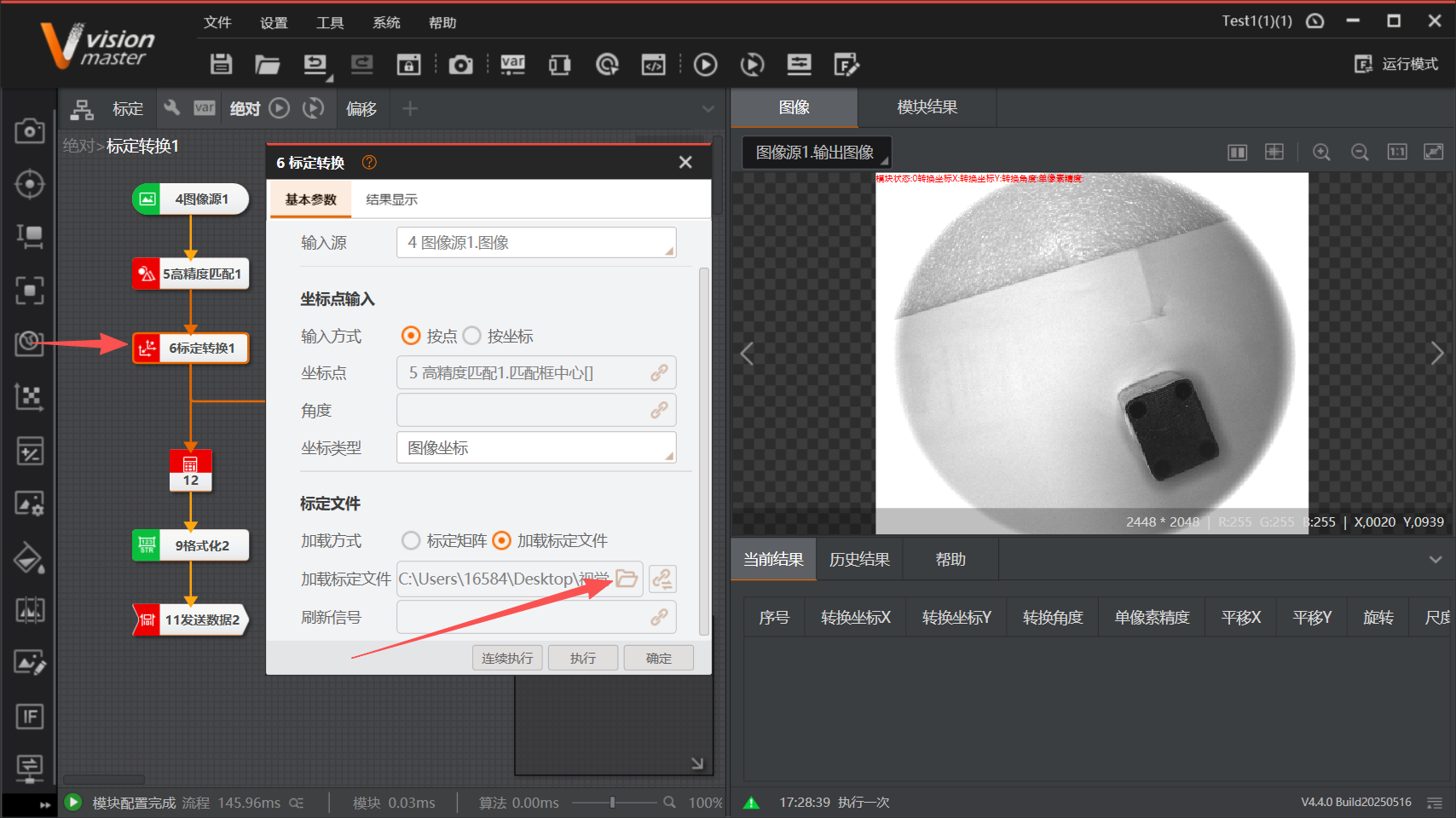Click the link icon beside 坐标点 field
The width and height of the screenshot is (1456, 818).
click(659, 373)
